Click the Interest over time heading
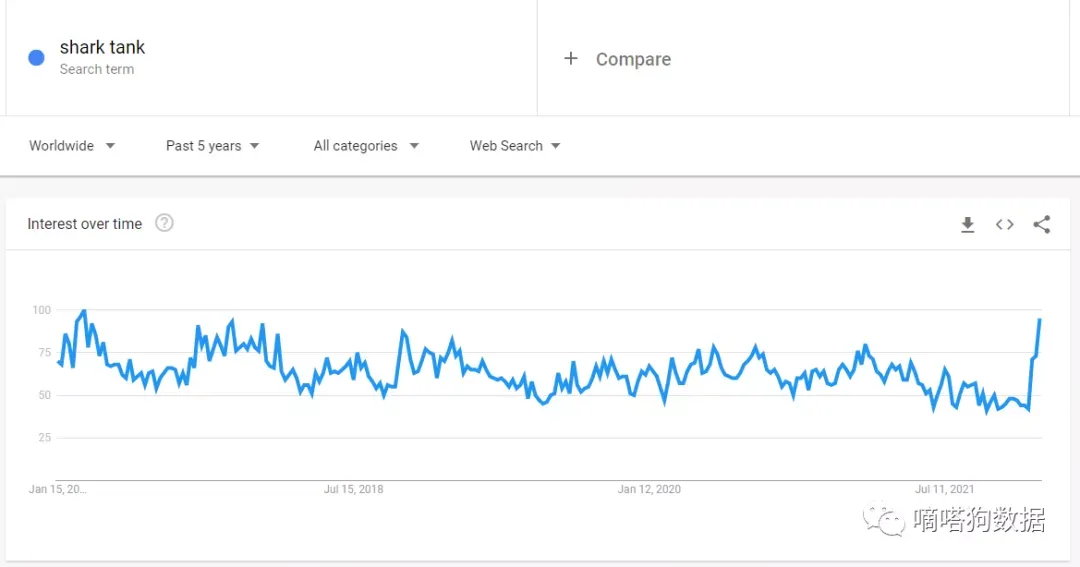 tap(85, 224)
